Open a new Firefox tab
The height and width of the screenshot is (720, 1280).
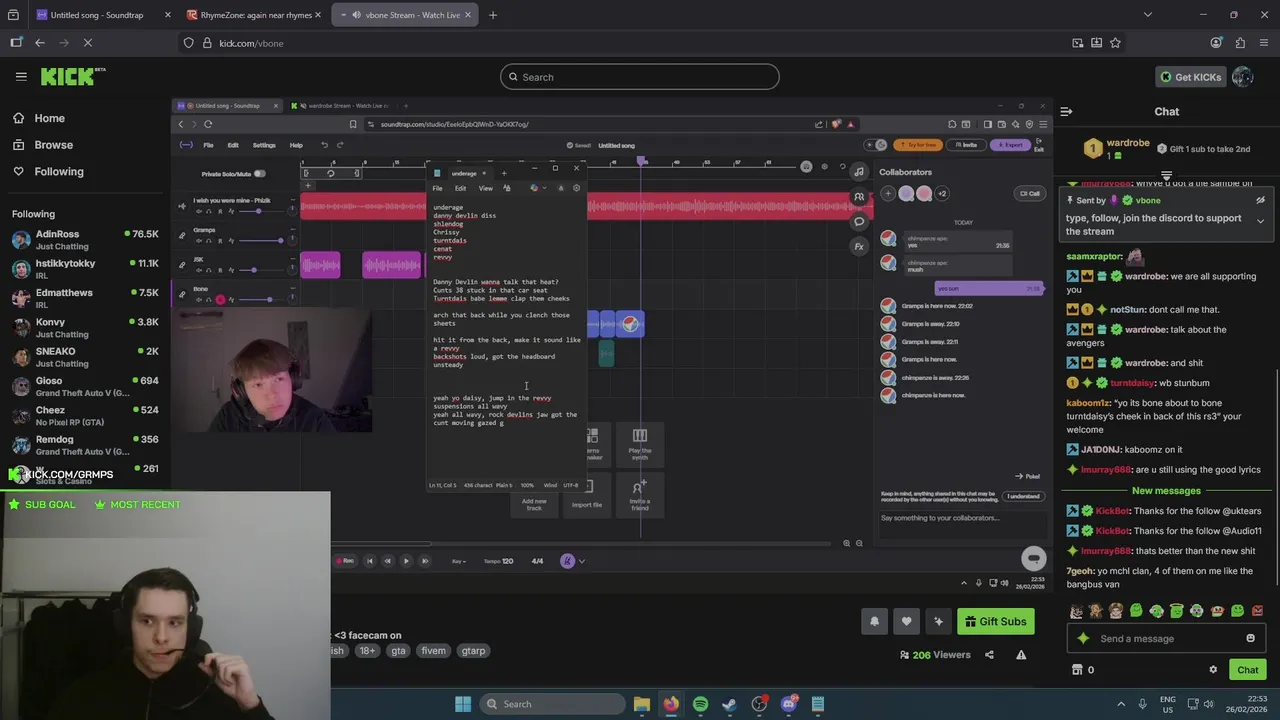[x=493, y=15]
